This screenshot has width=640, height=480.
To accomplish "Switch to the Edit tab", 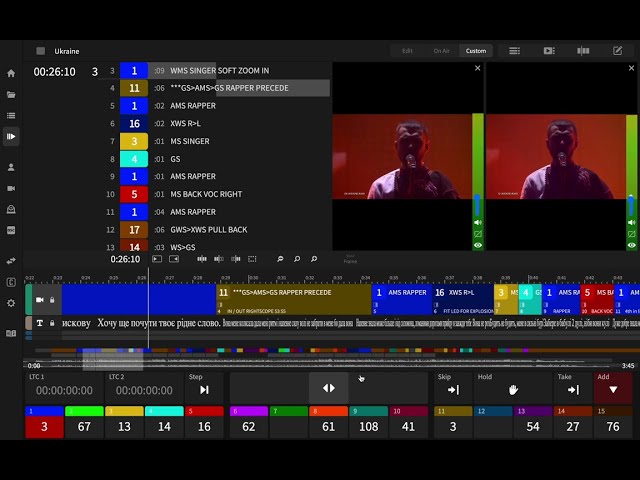I will (407, 51).
